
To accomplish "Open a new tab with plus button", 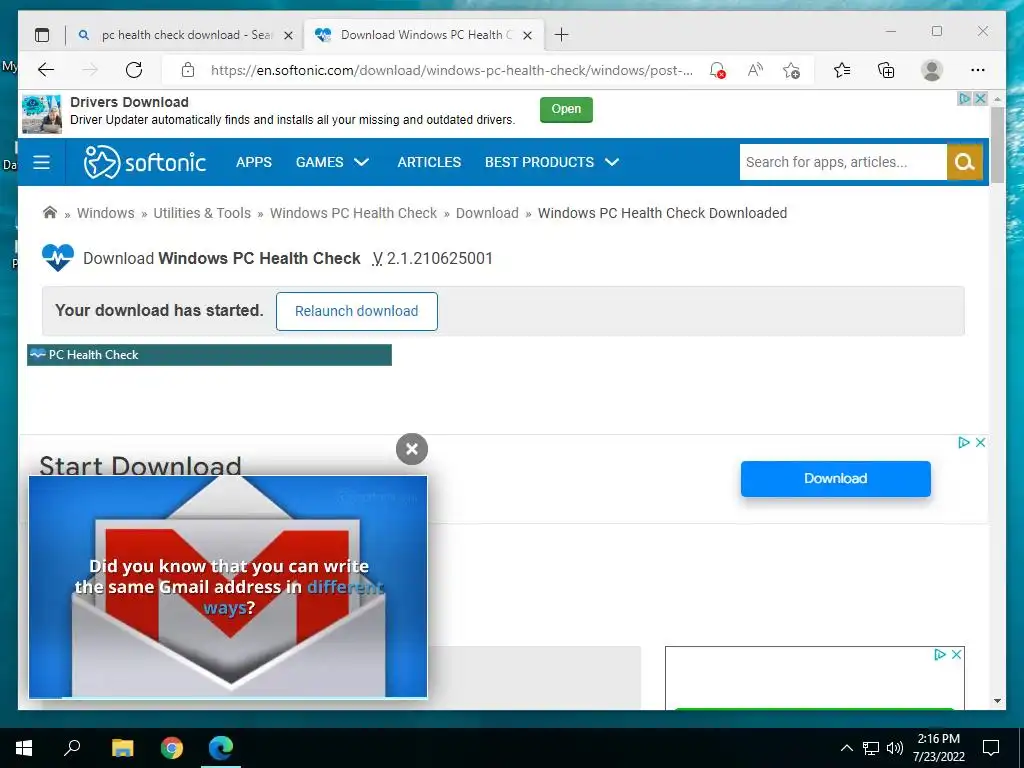I will pos(562,35).
